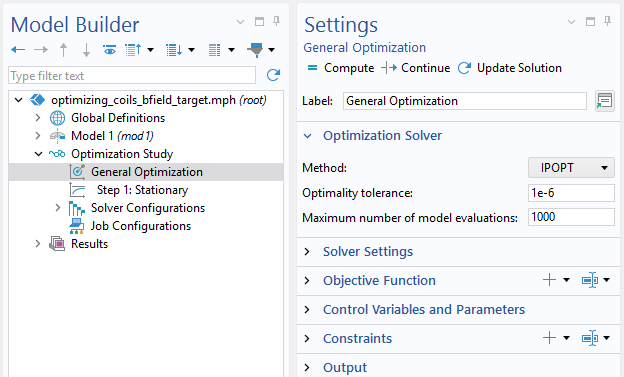The height and width of the screenshot is (377, 624).
Task: Click the Optimization Study icon
Action: (57, 154)
